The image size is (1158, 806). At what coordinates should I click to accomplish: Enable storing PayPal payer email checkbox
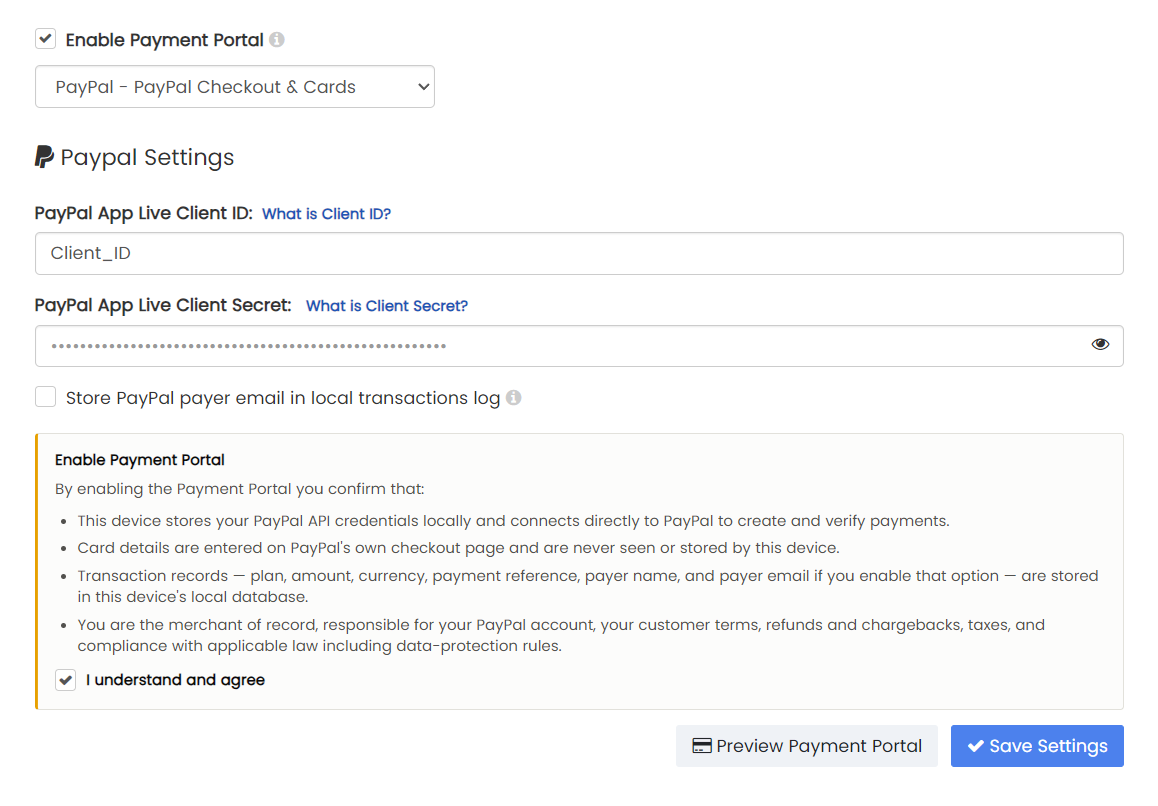tap(46, 397)
